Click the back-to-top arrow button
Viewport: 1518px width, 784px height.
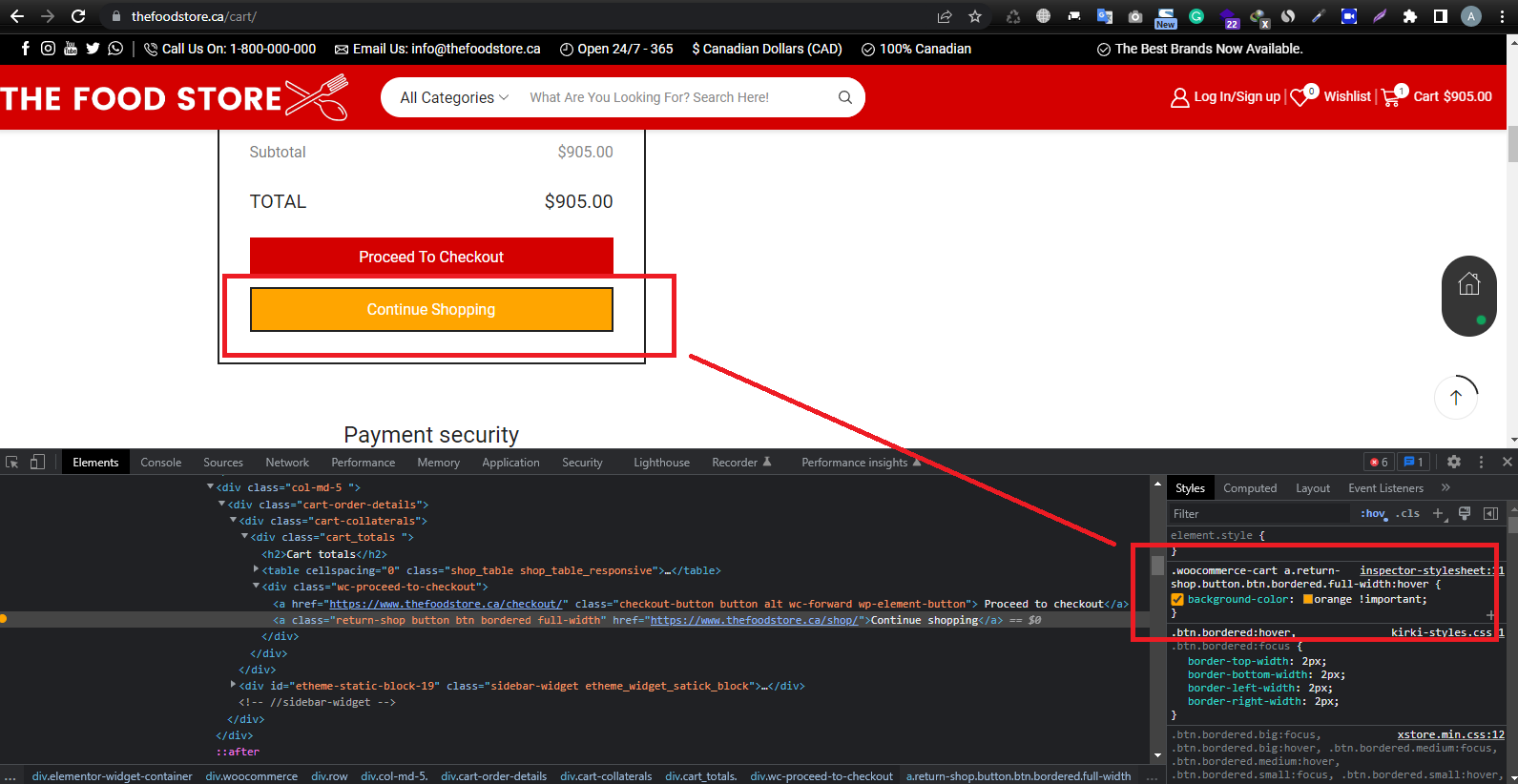pyautogui.click(x=1456, y=397)
